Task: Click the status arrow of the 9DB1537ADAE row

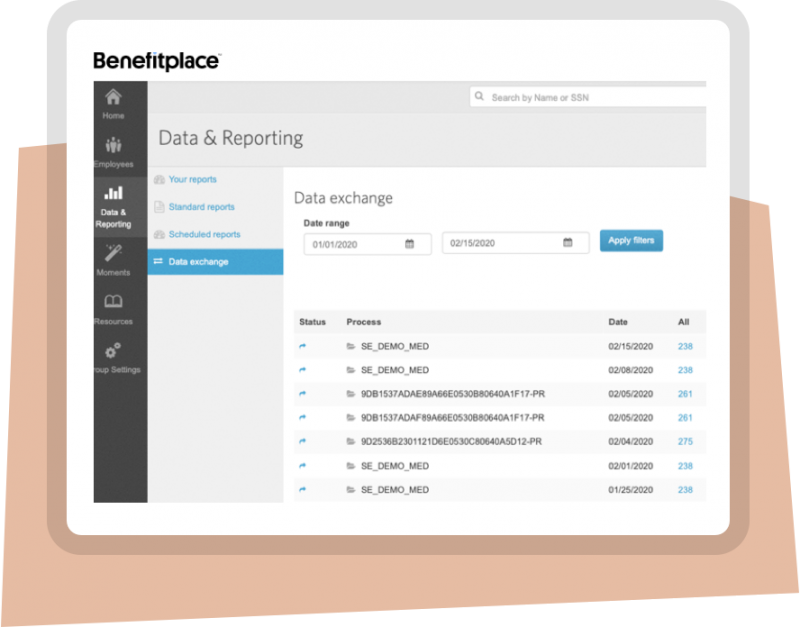Action: pyautogui.click(x=303, y=394)
